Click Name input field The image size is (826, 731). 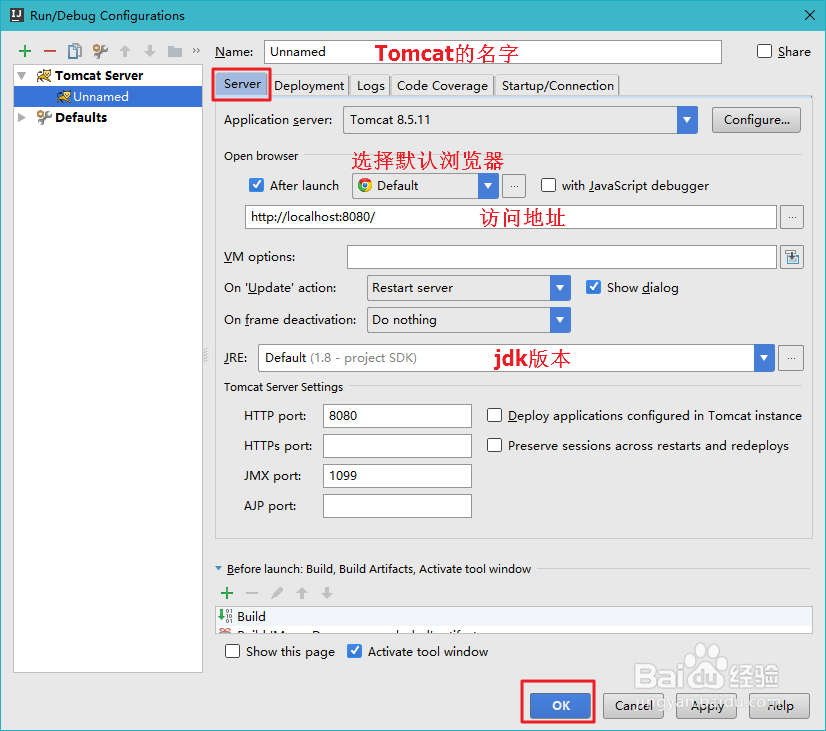[x=493, y=52]
